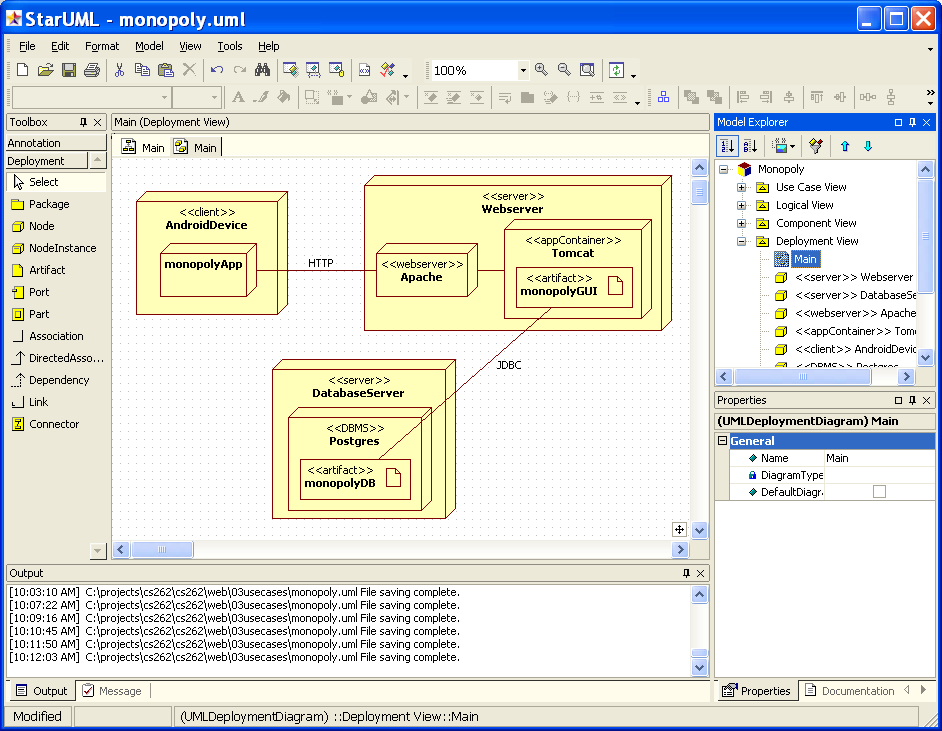Viewport: 942px width, 731px height.
Task: Select the Association tool in Toolbox
Action: 56,336
